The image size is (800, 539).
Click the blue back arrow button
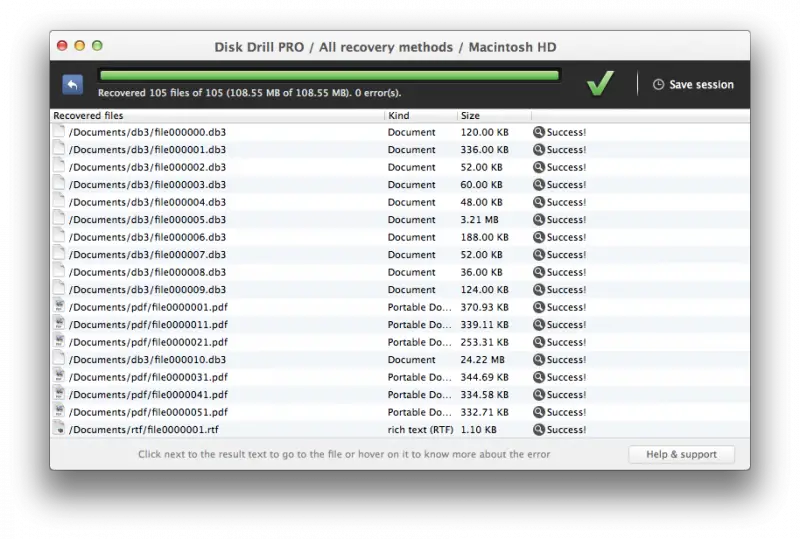(x=72, y=84)
